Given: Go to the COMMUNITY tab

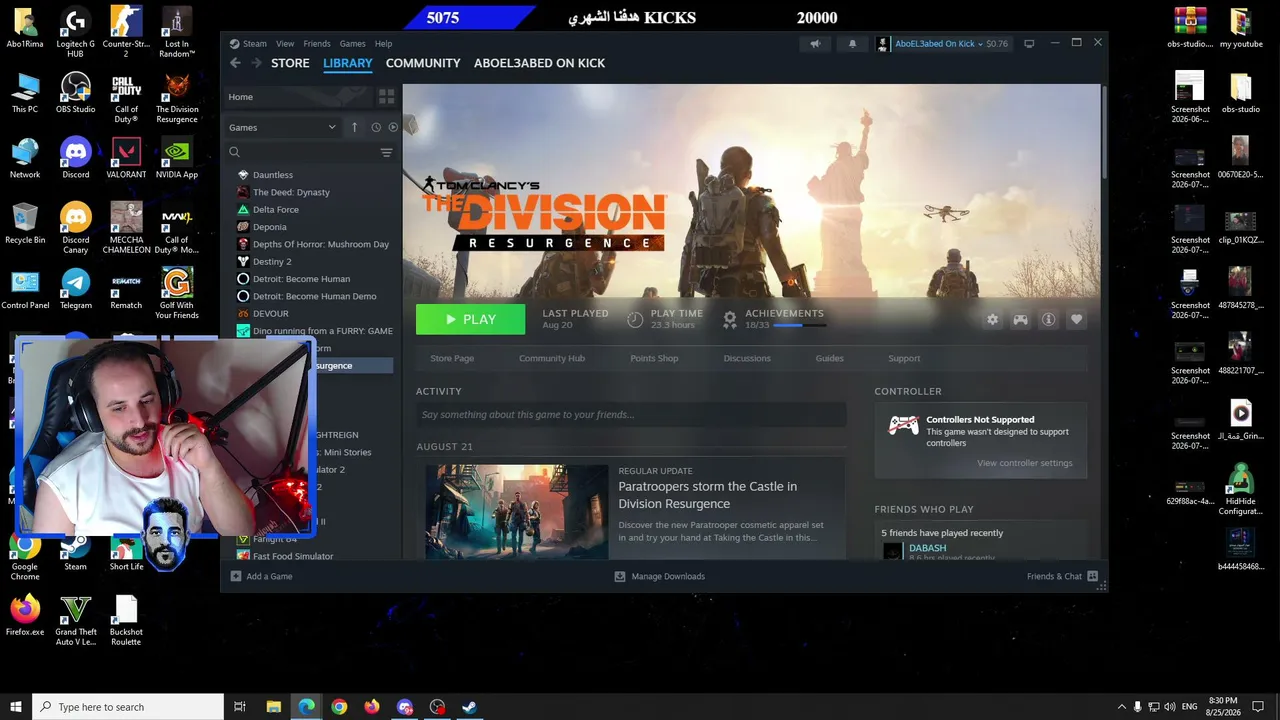Looking at the screenshot, I should coord(423,63).
